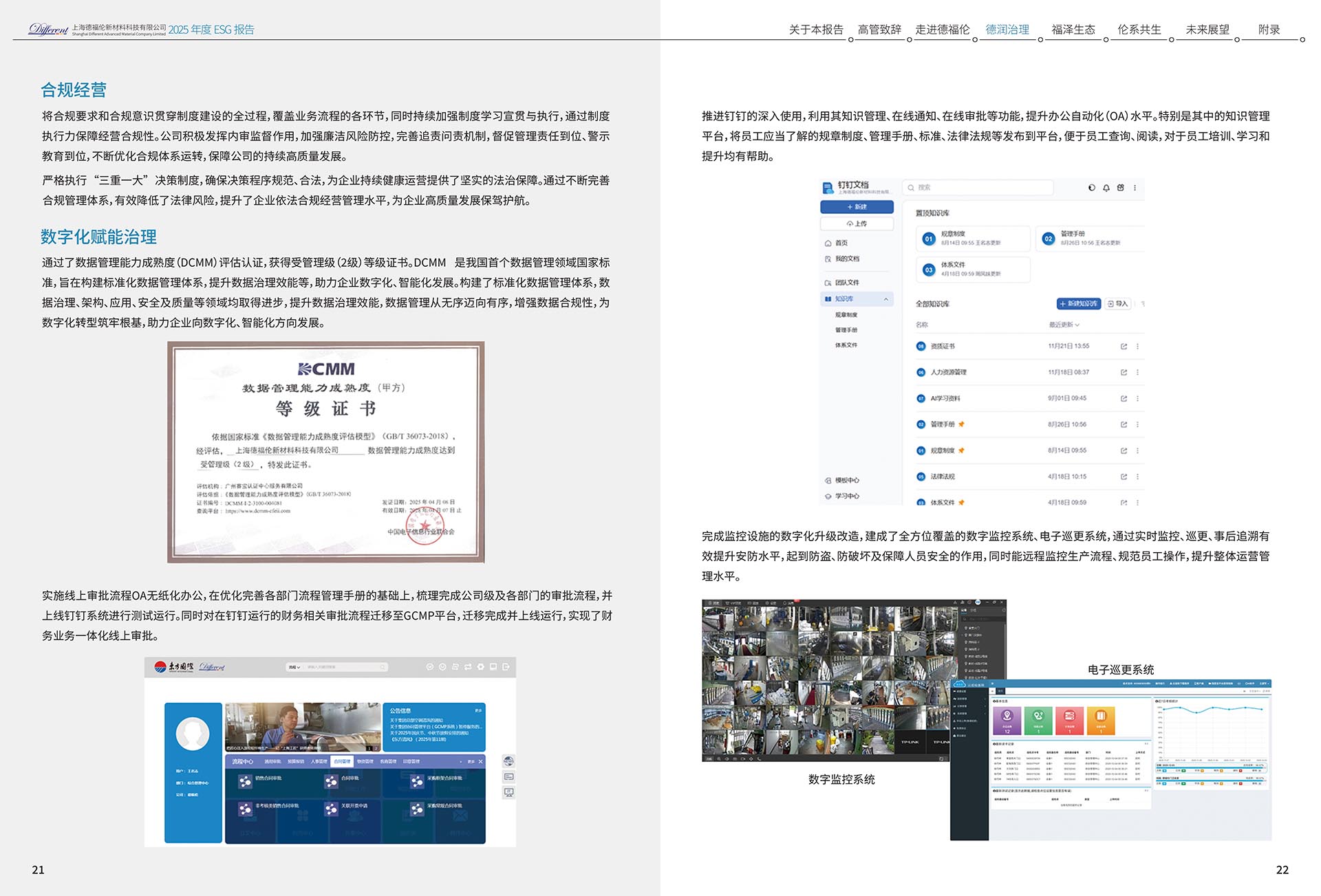This screenshot has height=896, width=1321.
Task: Click the share icon next to 资质证书
Action: click(1124, 346)
